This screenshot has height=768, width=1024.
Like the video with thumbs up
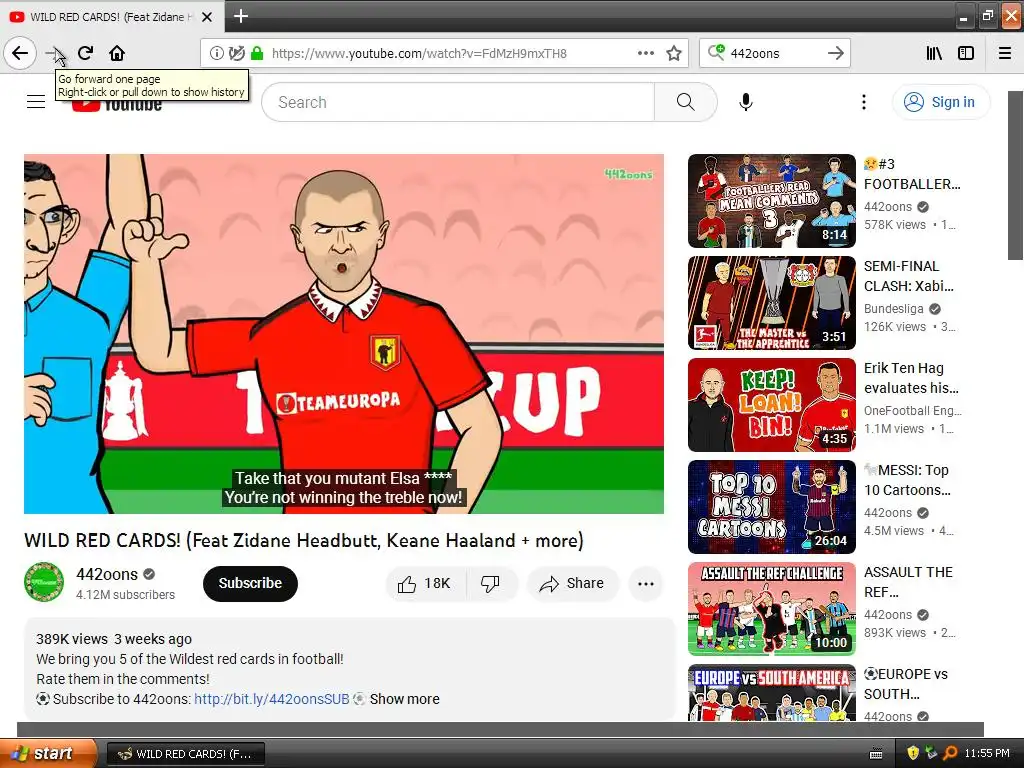426,583
